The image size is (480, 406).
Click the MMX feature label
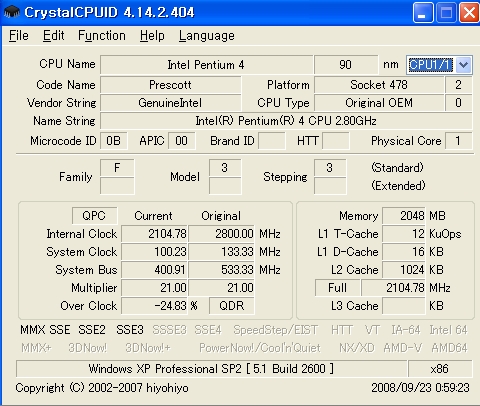coord(32,330)
